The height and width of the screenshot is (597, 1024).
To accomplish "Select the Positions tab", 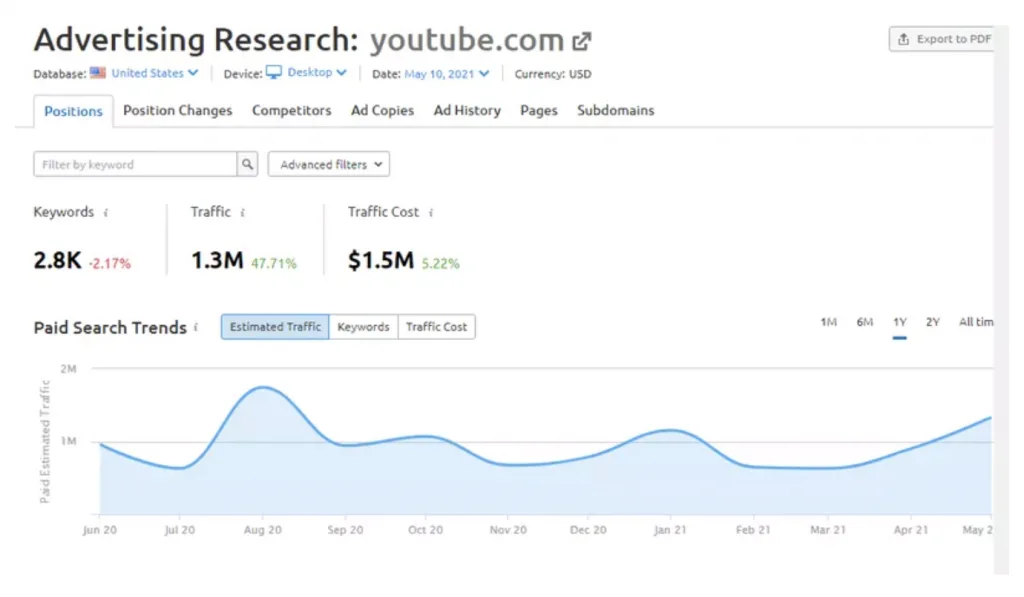I will pyautogui.click(x=73, y=111).
